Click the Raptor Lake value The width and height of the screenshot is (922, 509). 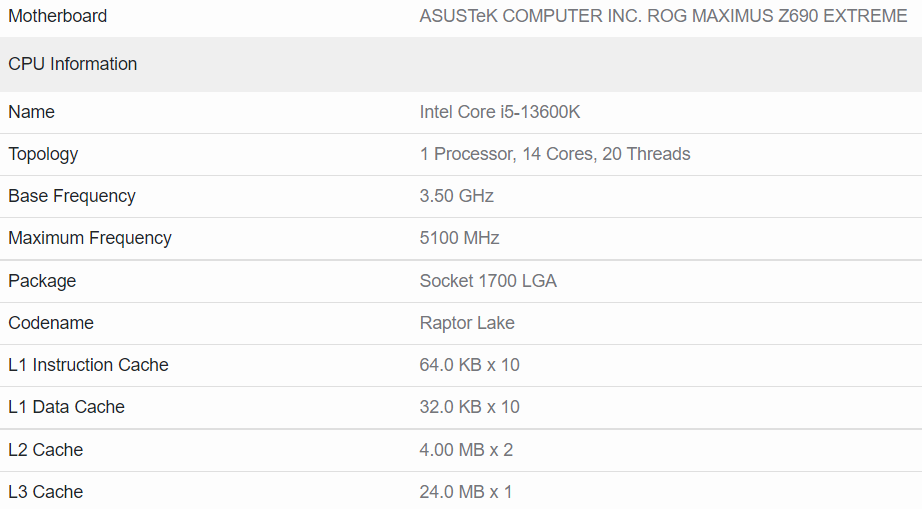[x=467, y=323]
